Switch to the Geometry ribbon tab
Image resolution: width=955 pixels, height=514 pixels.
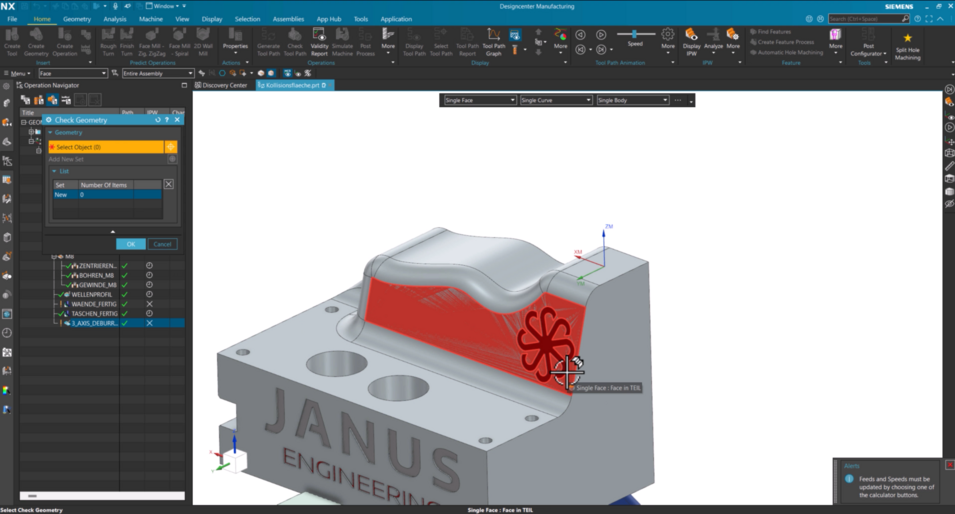[77, 19]
